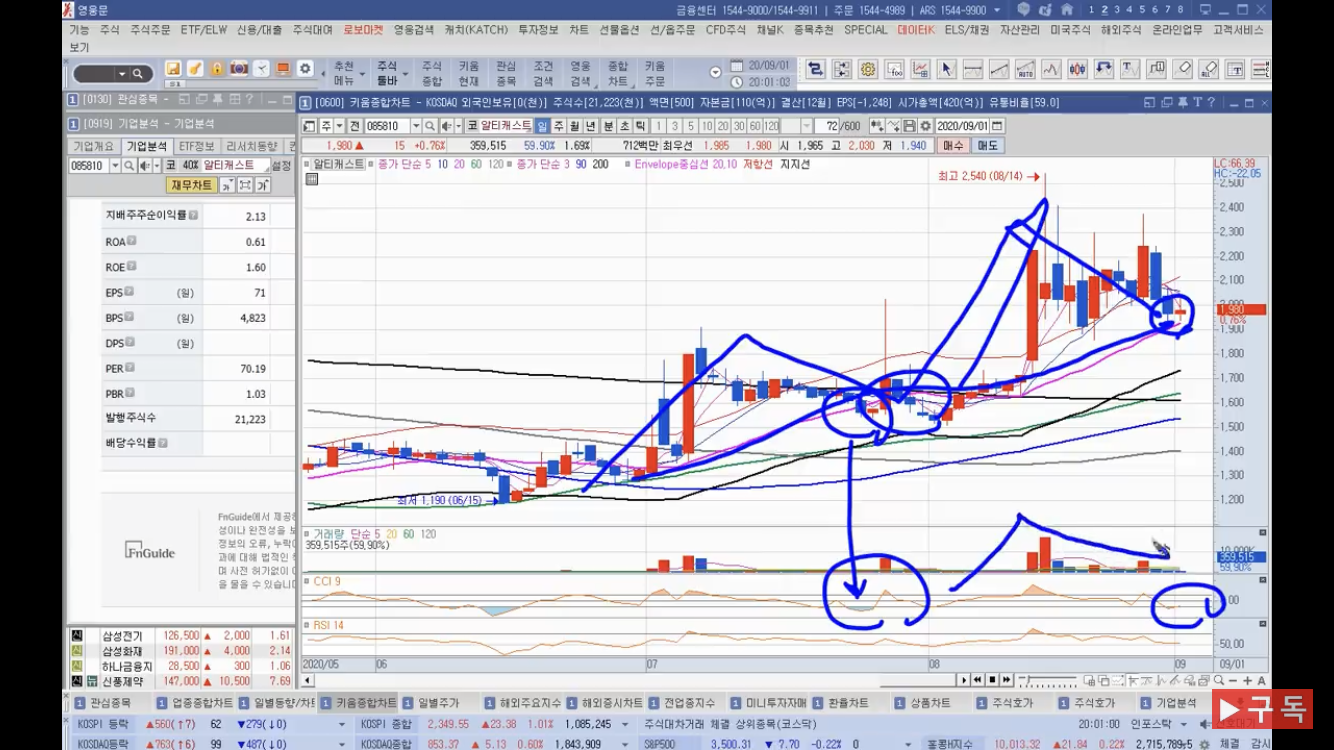Switch to the ETF정보 tab

click(x=197, y=147)
